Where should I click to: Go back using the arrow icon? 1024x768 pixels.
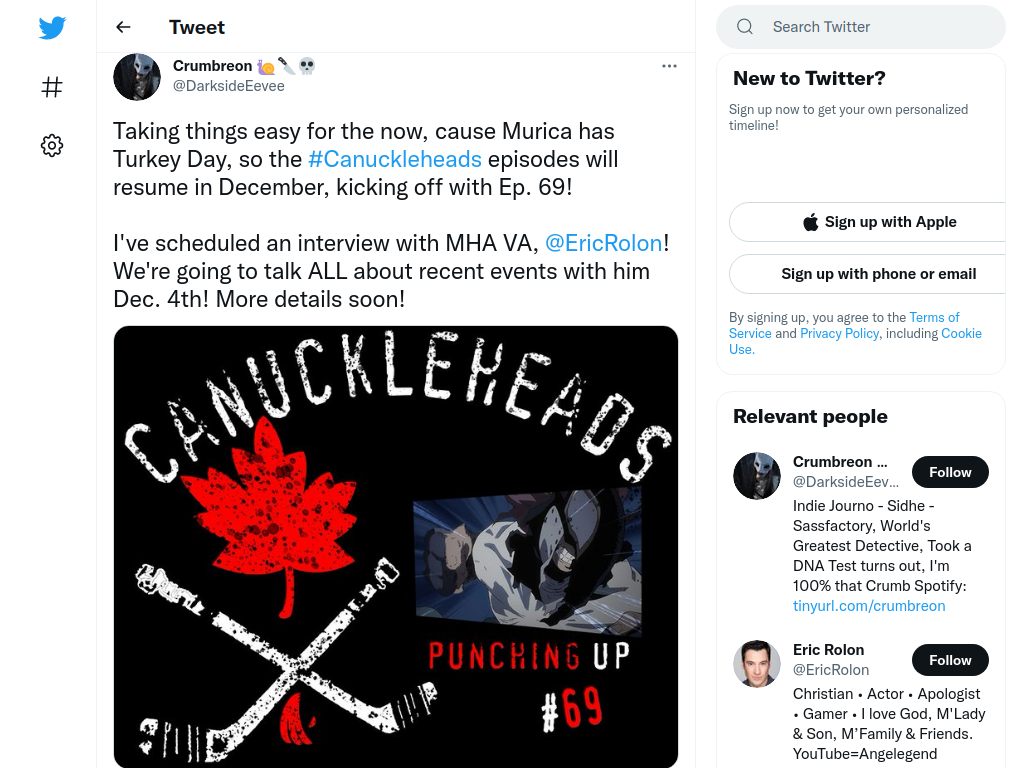[123, 27]
